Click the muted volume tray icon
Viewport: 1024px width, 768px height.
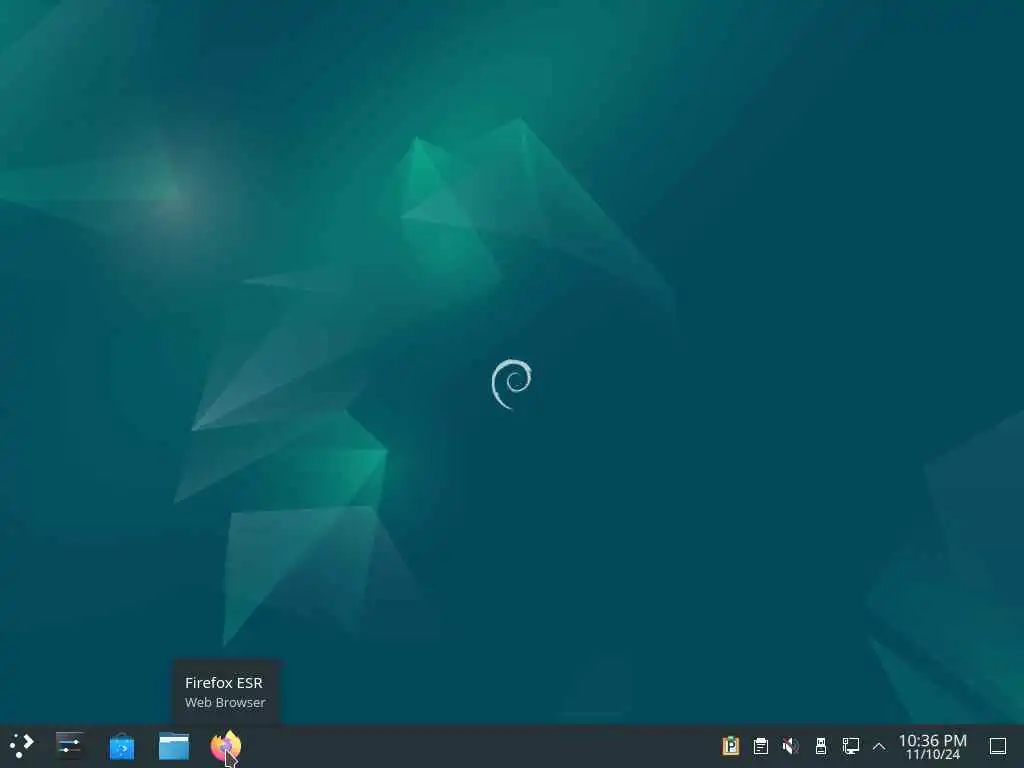tap(790, 746)
